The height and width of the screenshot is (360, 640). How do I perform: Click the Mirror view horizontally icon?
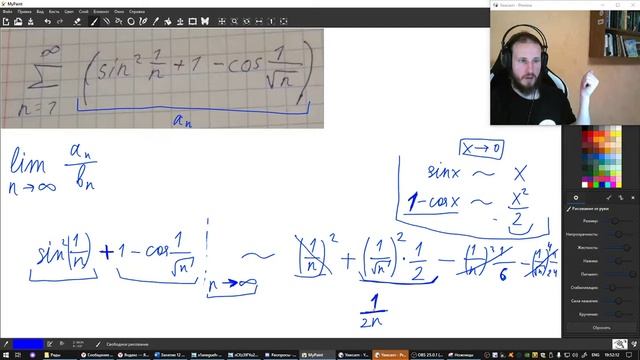click(x=259, y=21)
